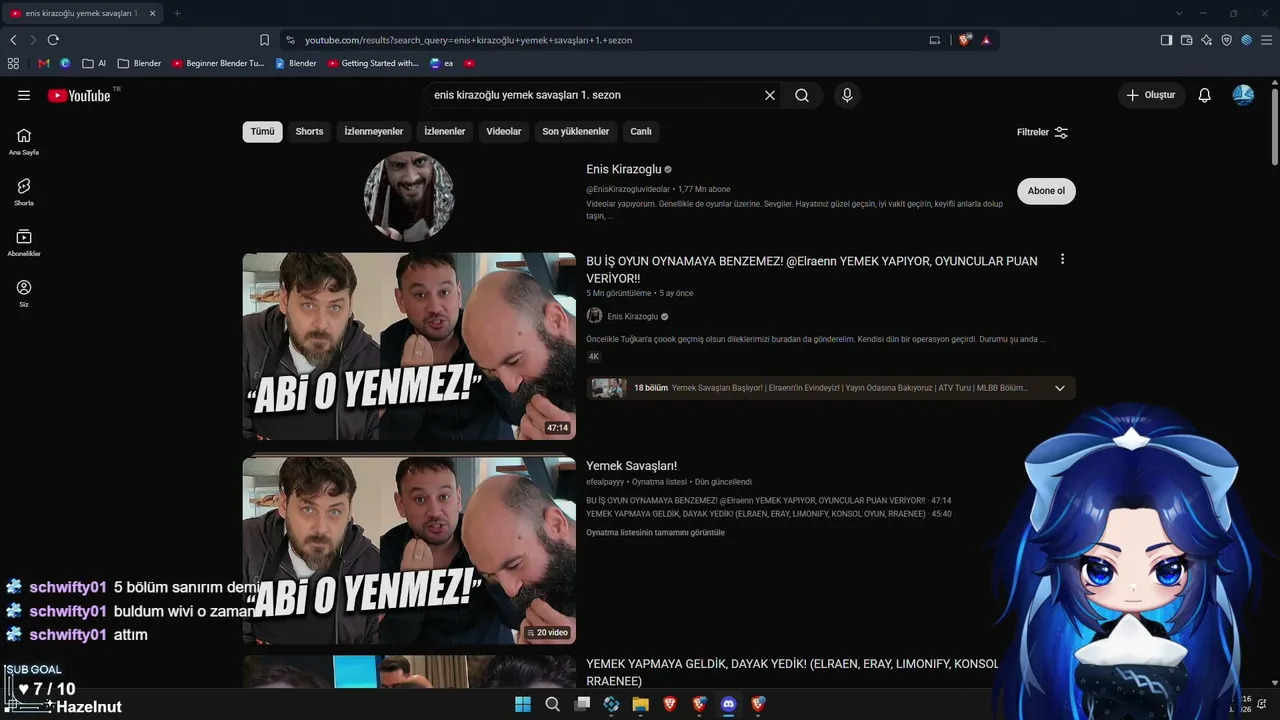Open the efealpayyy playlist owner link
Viewport: 1280px width, 720px height.
(x=605, y=482)
